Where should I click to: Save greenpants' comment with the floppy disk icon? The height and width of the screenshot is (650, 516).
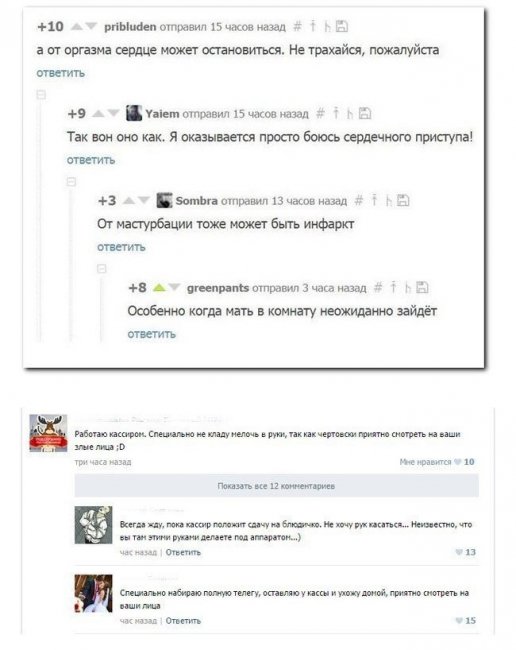422,287
